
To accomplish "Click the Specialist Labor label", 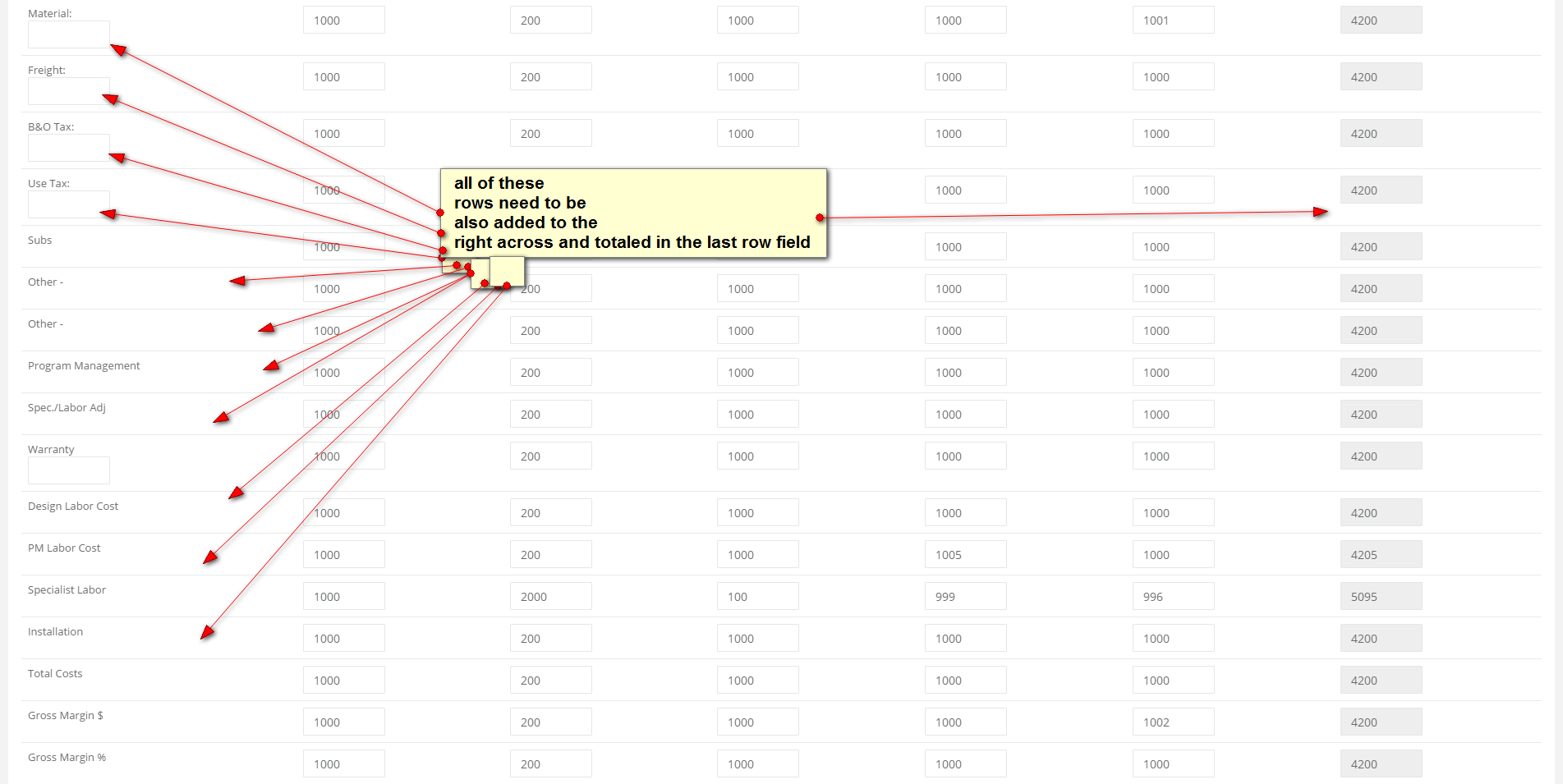I will (67, 590).
